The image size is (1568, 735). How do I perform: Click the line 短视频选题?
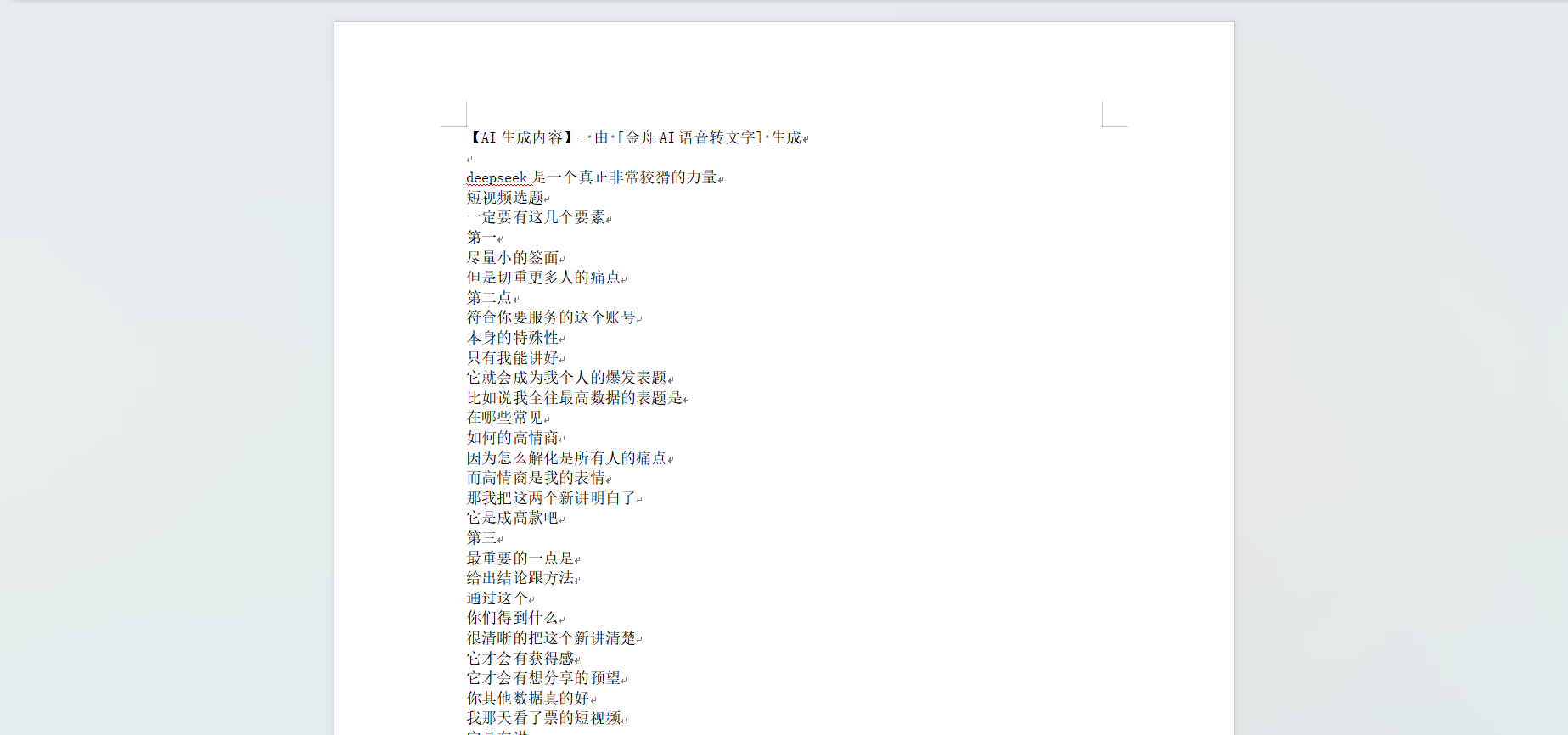(x=505, y=198)
